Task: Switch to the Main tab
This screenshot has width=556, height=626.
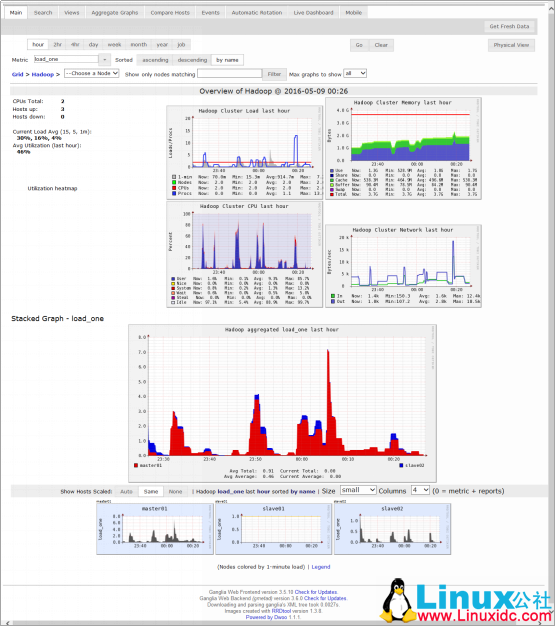Action: click(x=16, y=13)
